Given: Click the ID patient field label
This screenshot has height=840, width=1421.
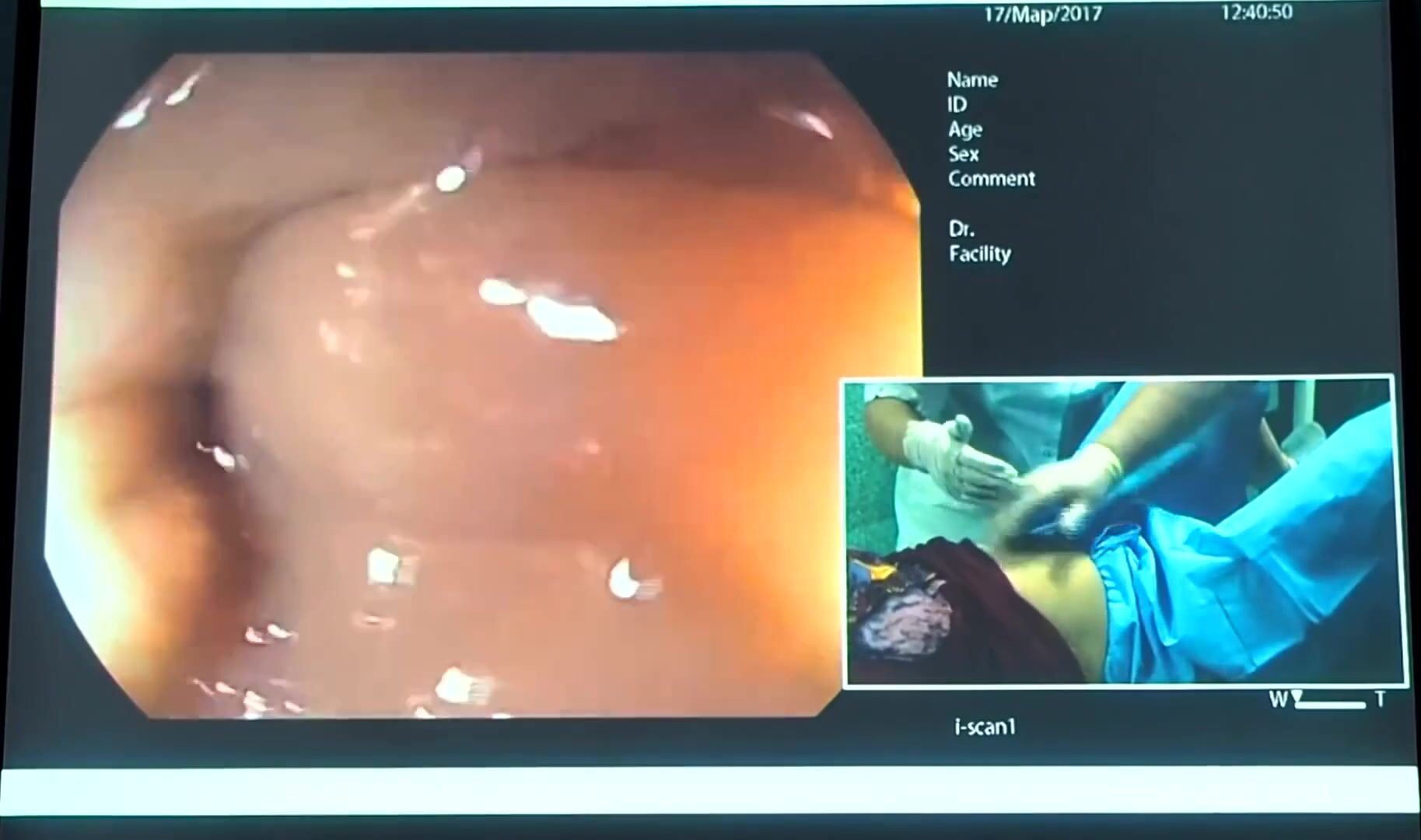Looking at the screenshot, I should pos(957,105).
